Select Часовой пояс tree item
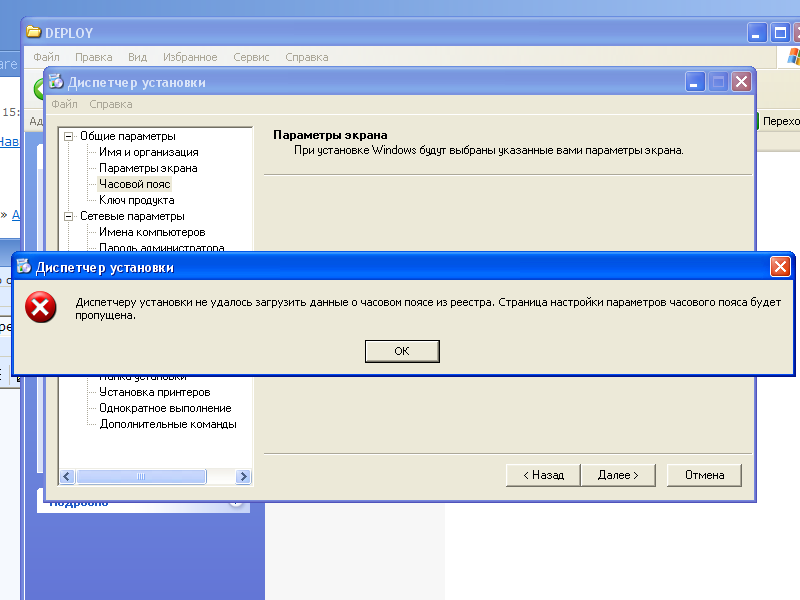 point(135,184)
